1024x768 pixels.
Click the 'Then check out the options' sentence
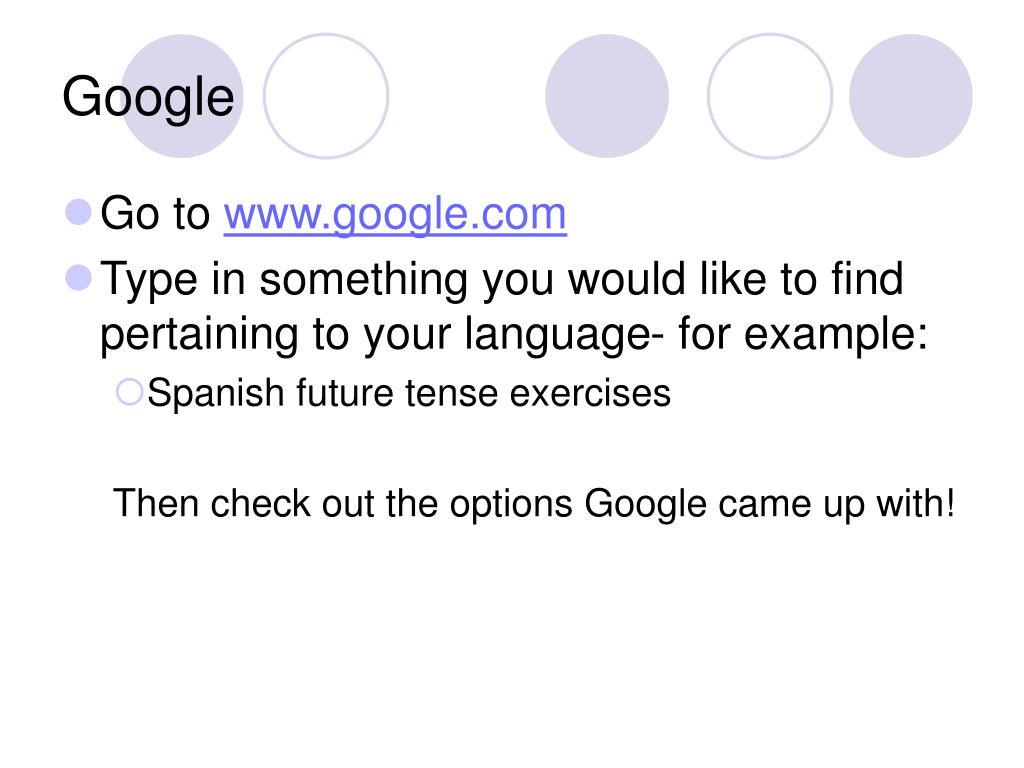point(534,504)
